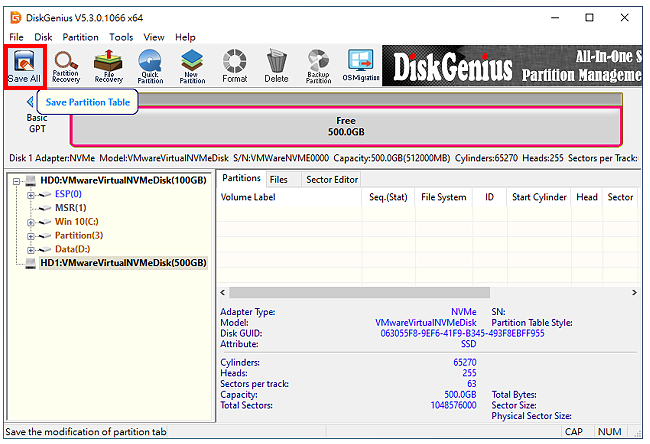Click the DiskGenius logo in title bar
This screenshot has height=444, width=650.
(16, 18)
